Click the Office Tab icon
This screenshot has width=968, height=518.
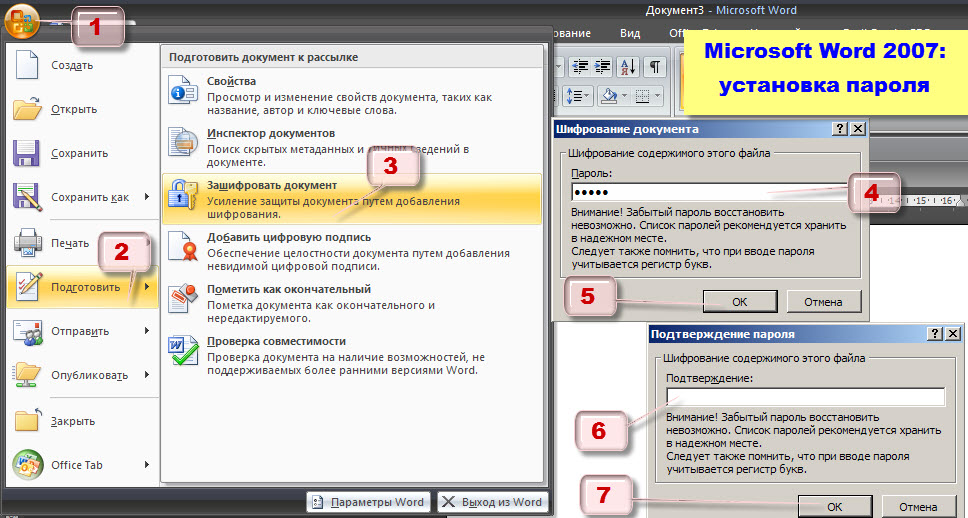28,464
